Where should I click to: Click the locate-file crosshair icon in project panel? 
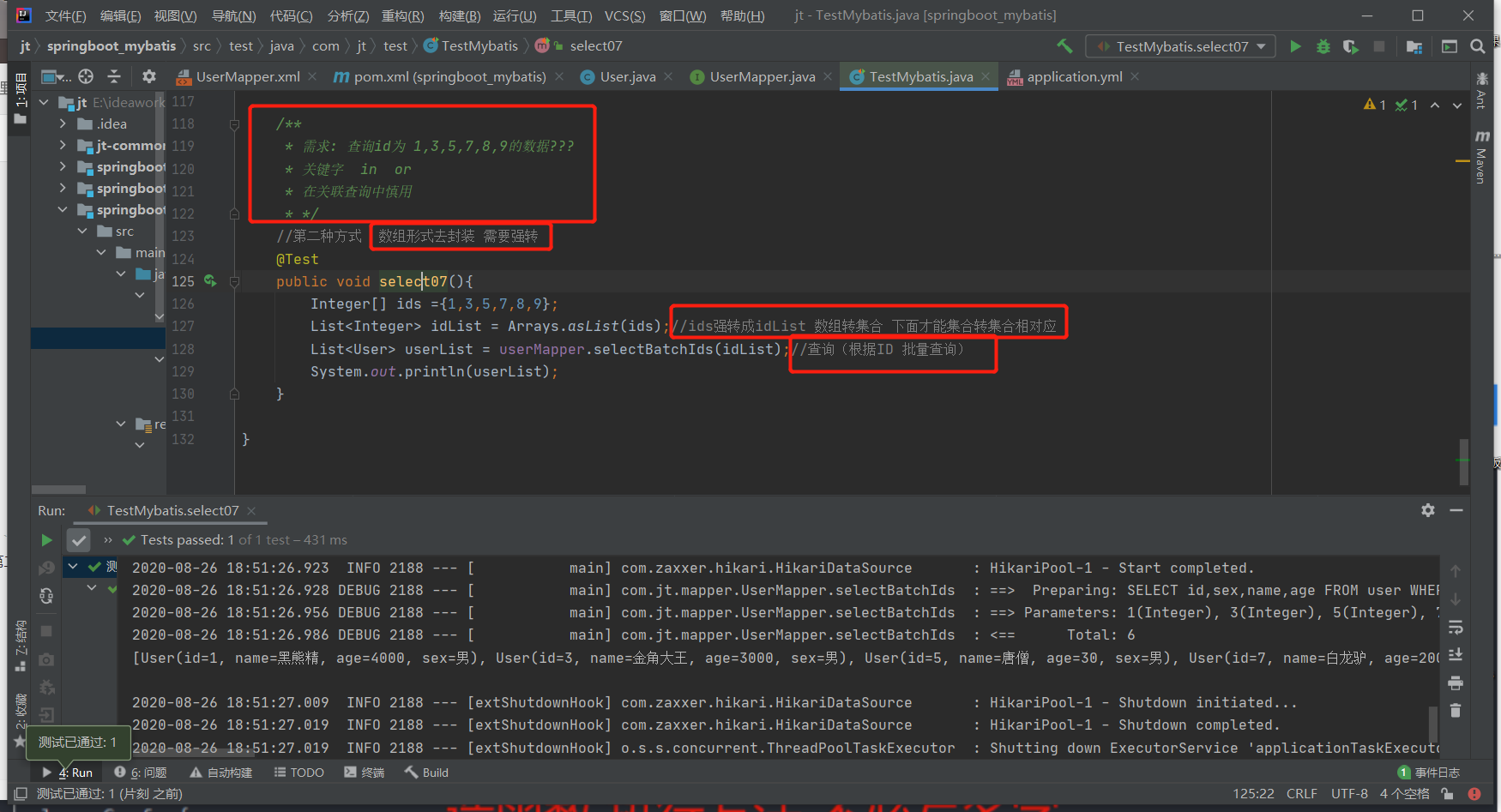pos(86,76)
